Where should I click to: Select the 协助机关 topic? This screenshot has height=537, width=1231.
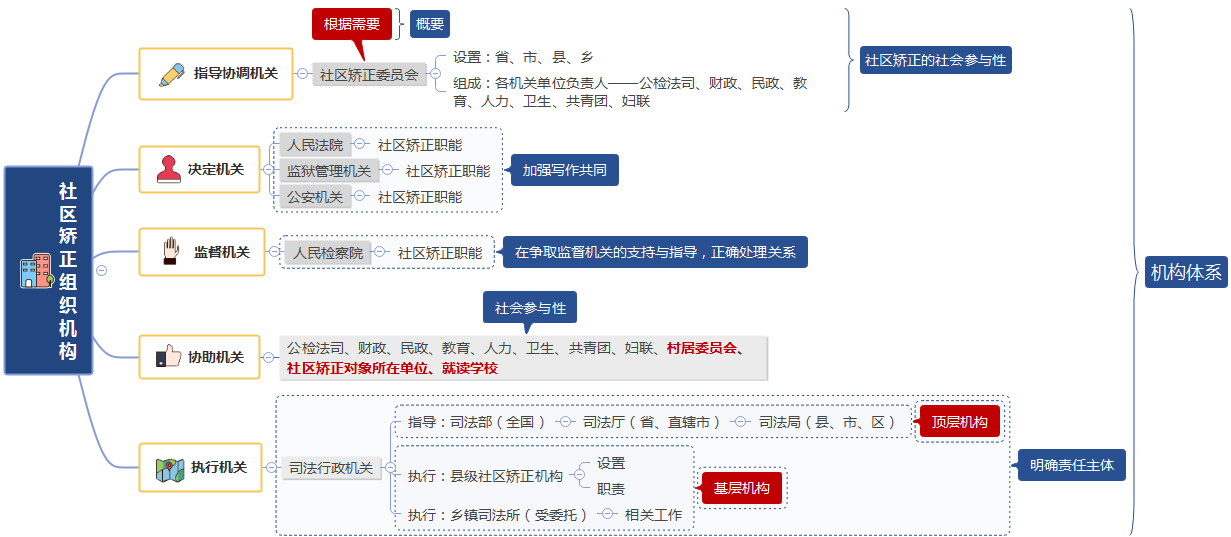199,357
